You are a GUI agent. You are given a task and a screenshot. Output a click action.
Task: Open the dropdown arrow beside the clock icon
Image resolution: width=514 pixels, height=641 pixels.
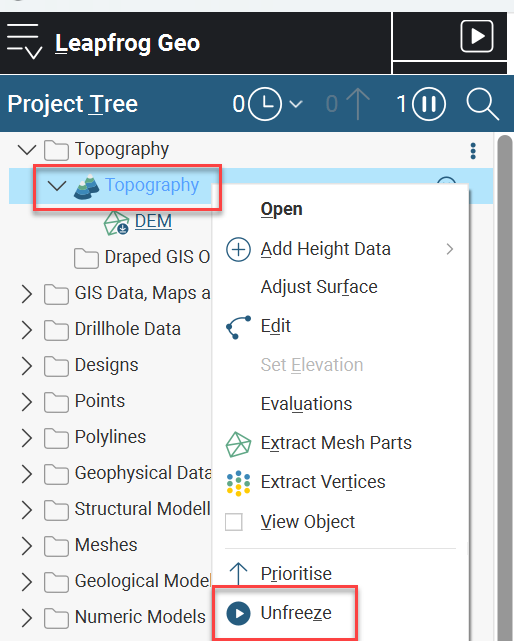click(296, 104)
